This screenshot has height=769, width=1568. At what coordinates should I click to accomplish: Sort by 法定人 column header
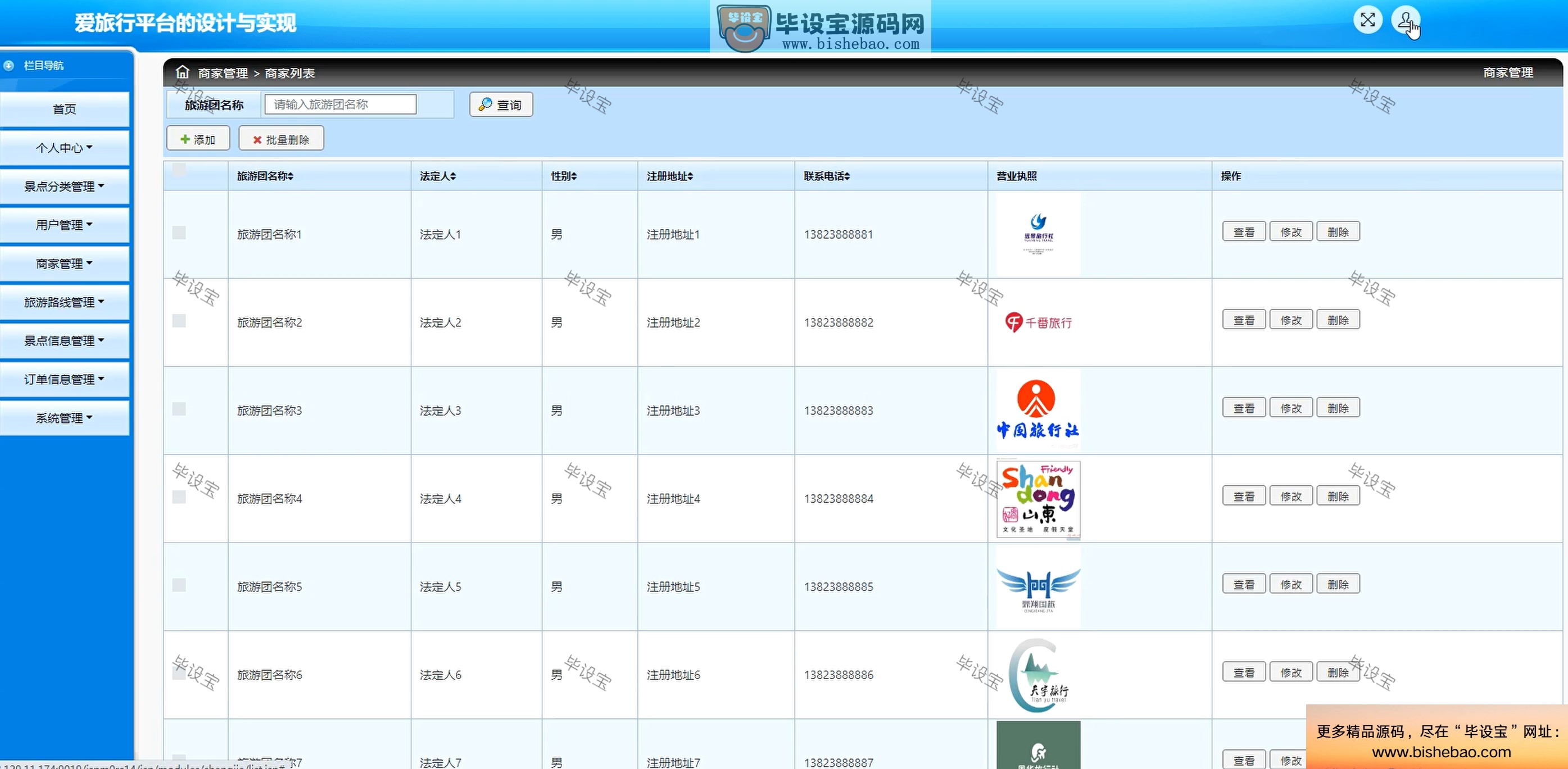click(x=438, y=176)
